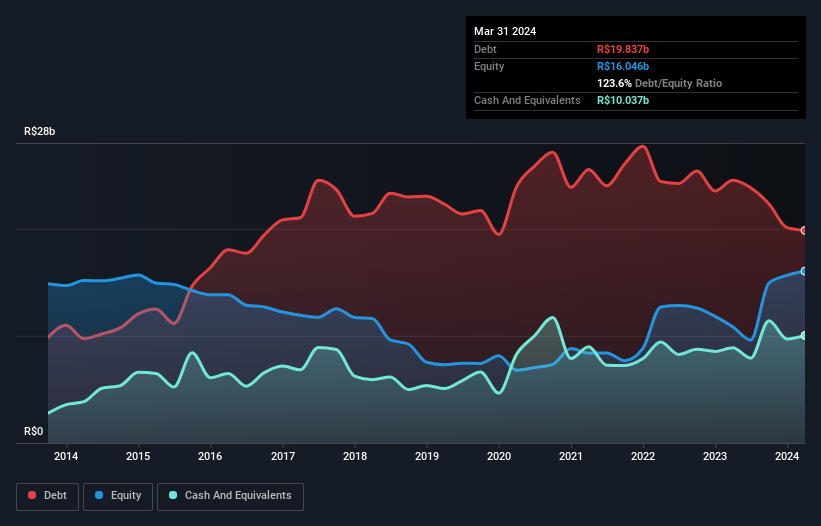The image size is (821, 526).
Task: Click the red dot in Debt legend
Action: point(32,495)
